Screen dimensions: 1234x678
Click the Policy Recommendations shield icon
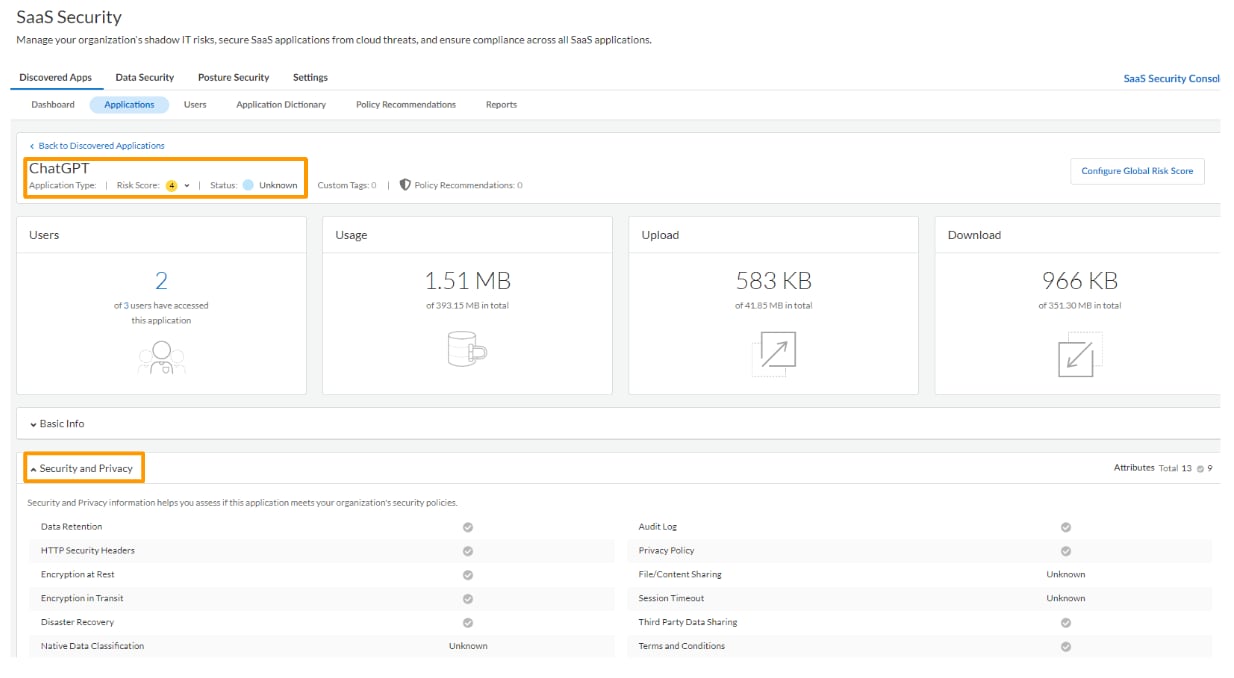(405, 185)
